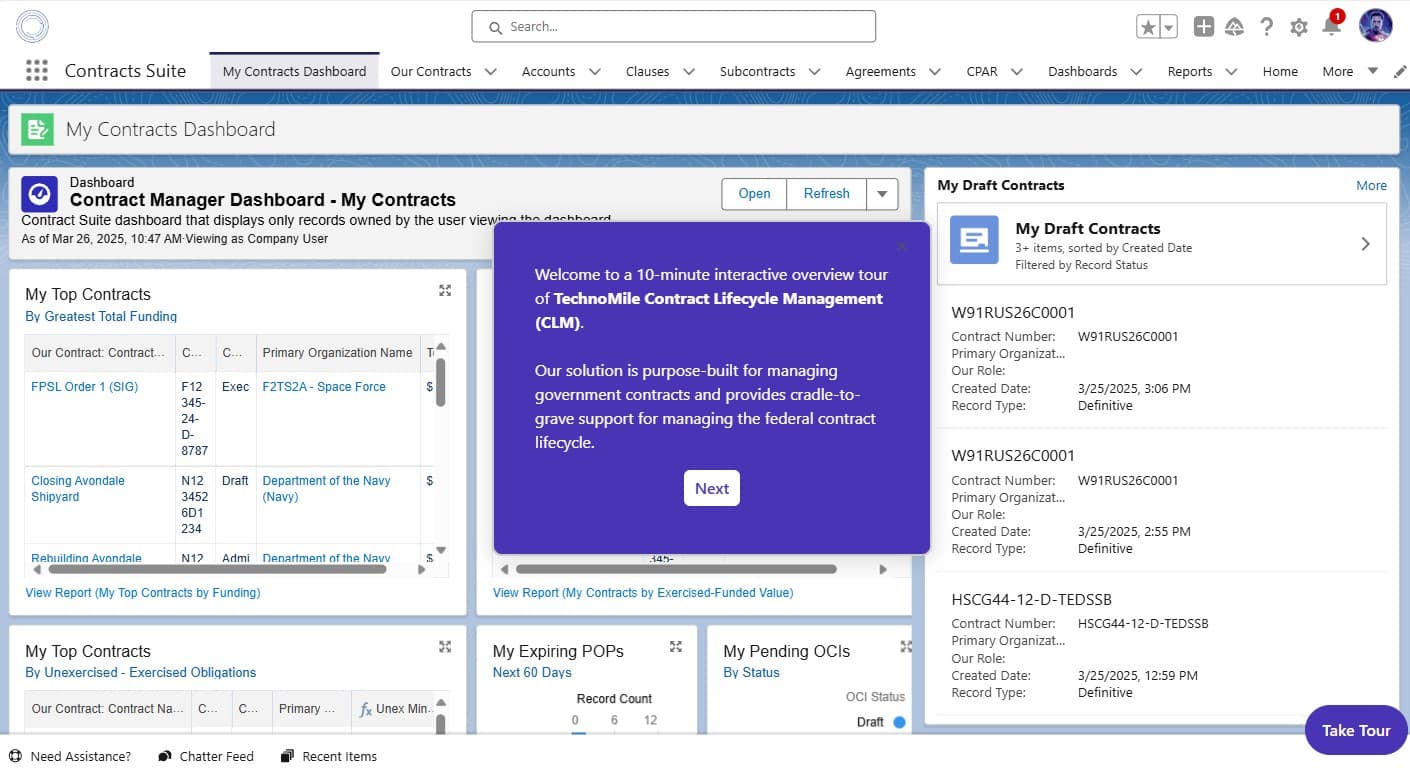This screenshot has height=768, width=1410.
Task: Open the favorites list dropdown arrow
Action: (1168, 27)
